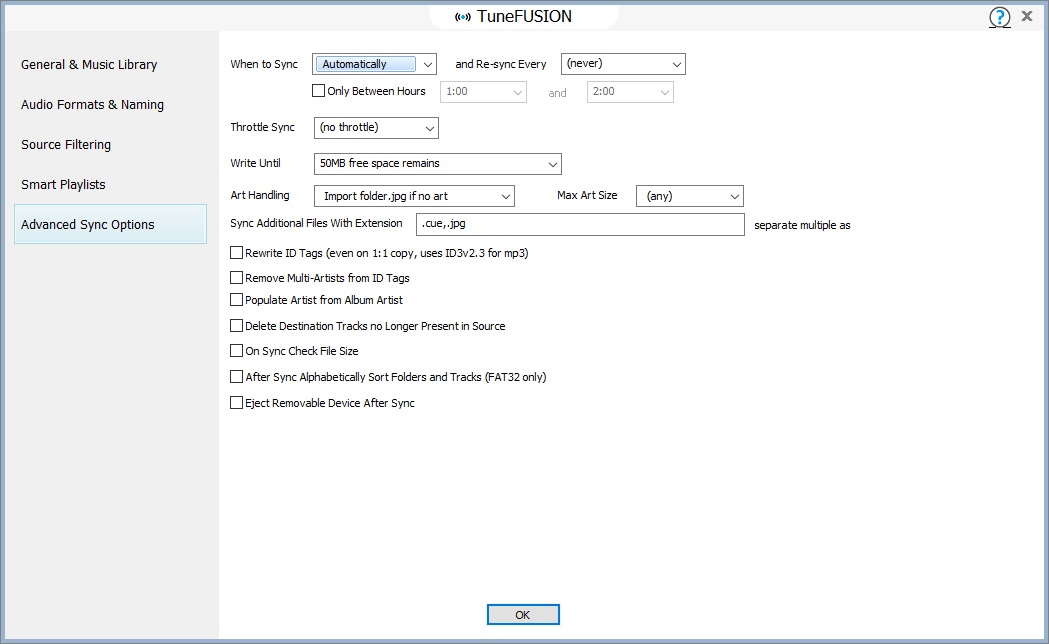
Task: Close the TuneFUSION settings window
Action: click(x=1027, y=17)
